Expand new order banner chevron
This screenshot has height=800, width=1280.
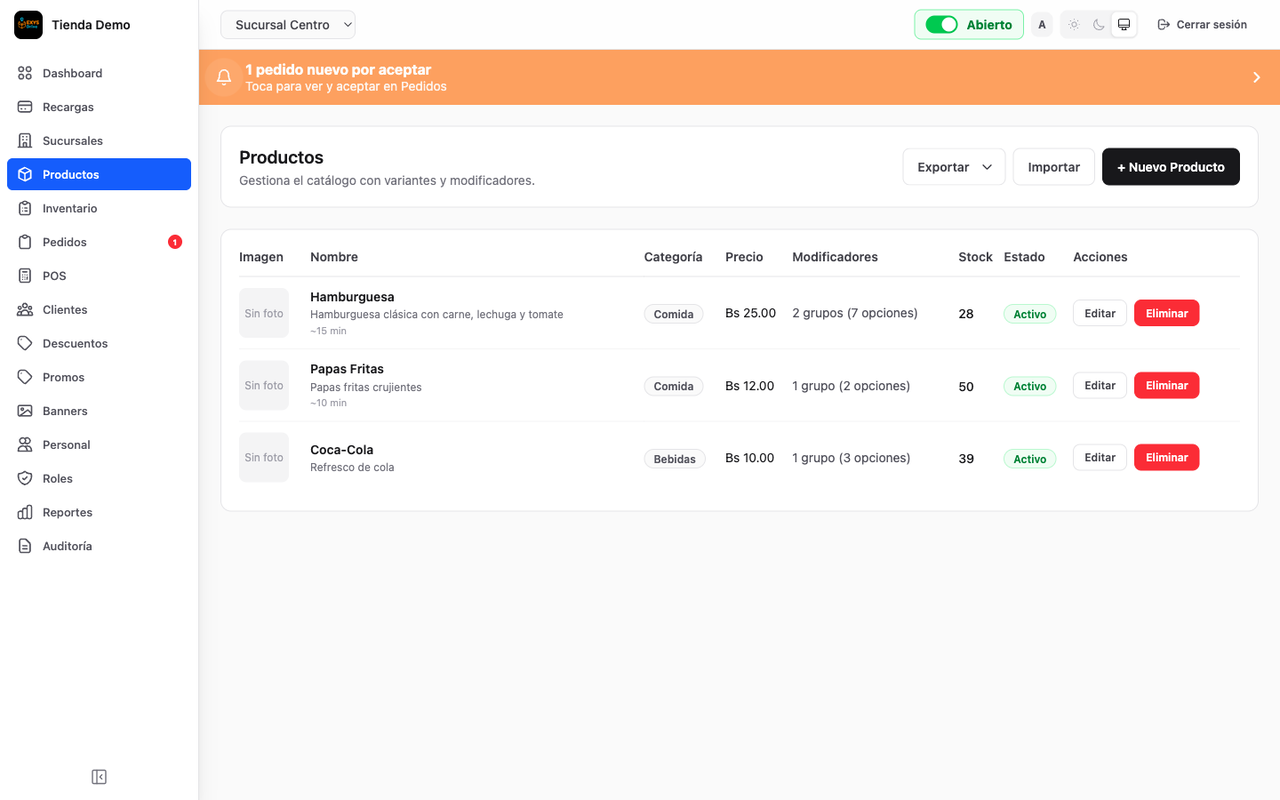pyautogui.click(x=1257, y=77)
